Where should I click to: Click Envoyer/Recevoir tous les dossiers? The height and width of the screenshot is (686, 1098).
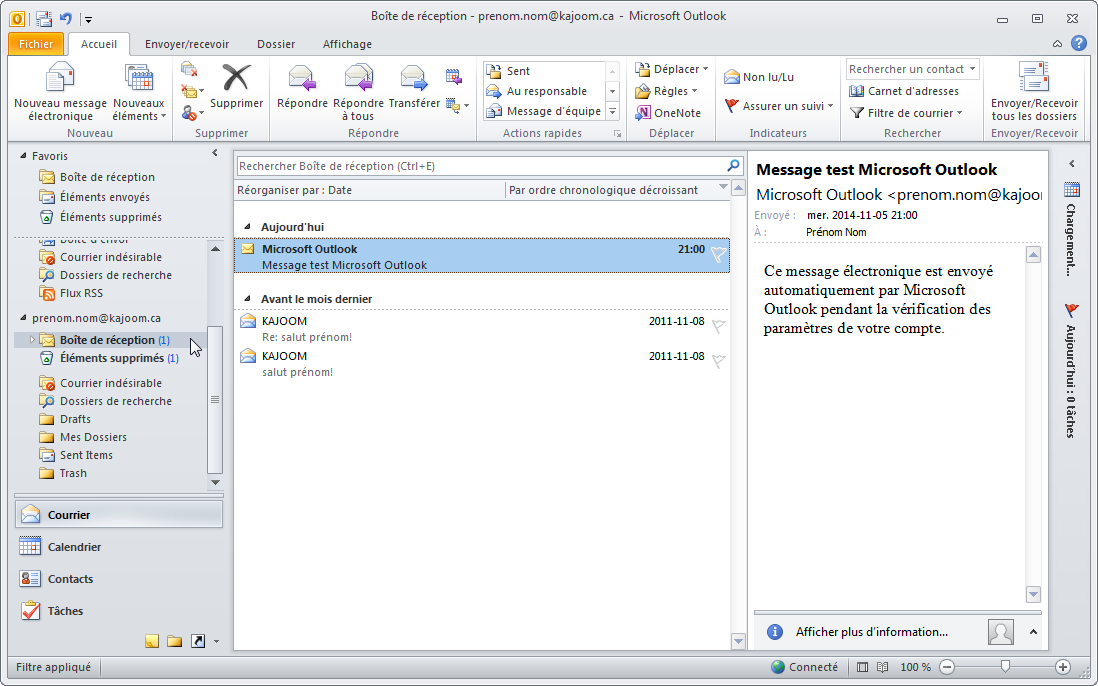1034,92
